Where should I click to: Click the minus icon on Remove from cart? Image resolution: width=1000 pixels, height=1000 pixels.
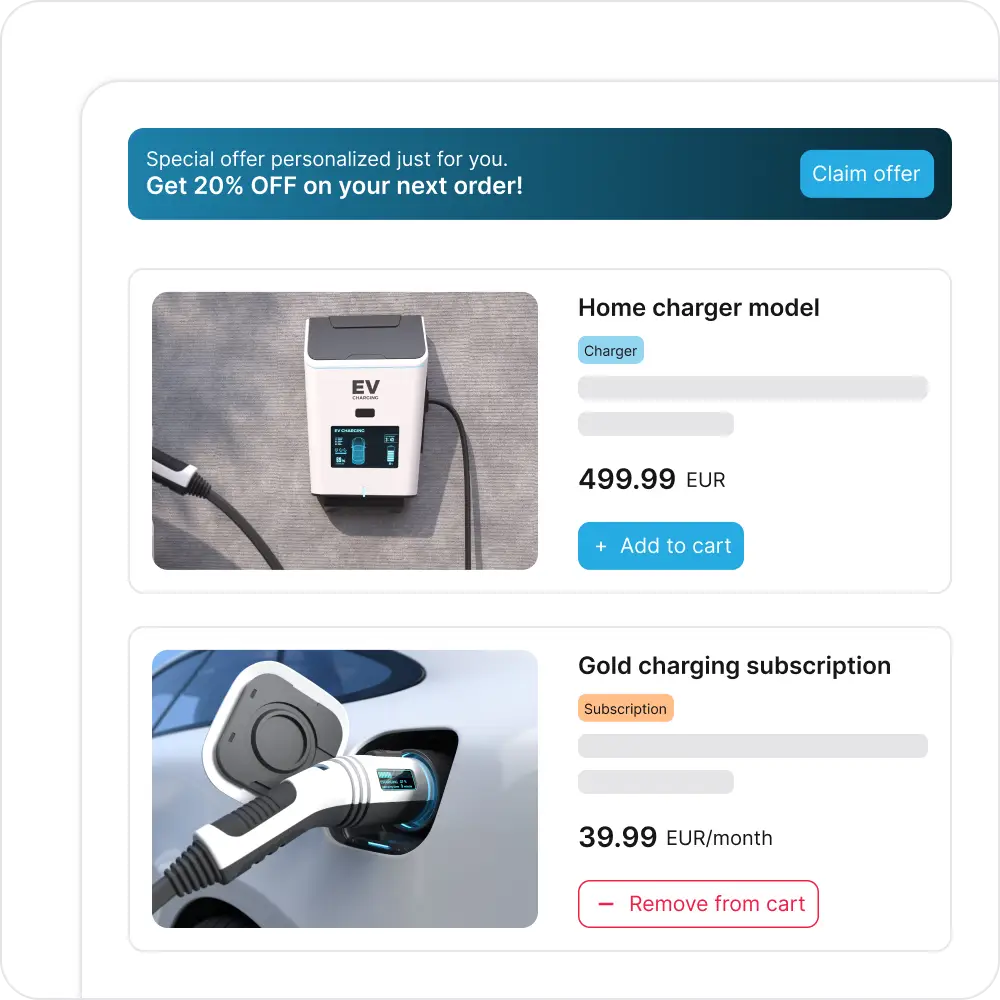[x=605, y=904]
